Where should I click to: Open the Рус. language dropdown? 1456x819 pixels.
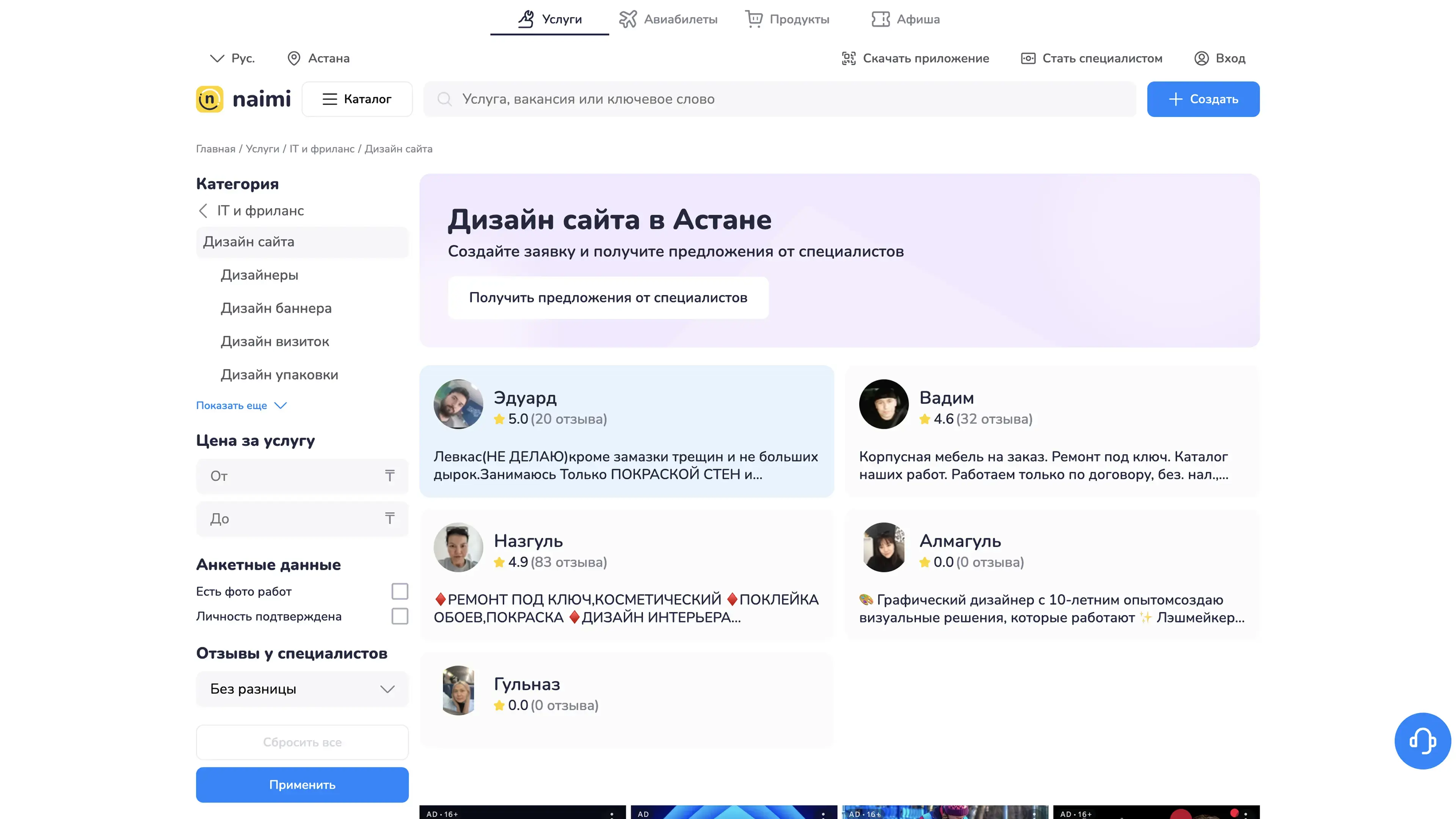point(232,58)
